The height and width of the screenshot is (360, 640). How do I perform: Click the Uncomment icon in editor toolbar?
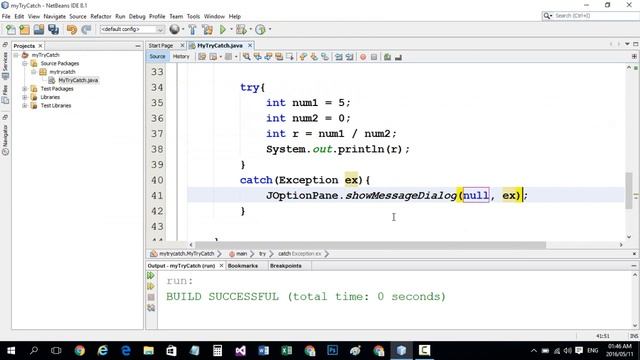pos(398,57)
